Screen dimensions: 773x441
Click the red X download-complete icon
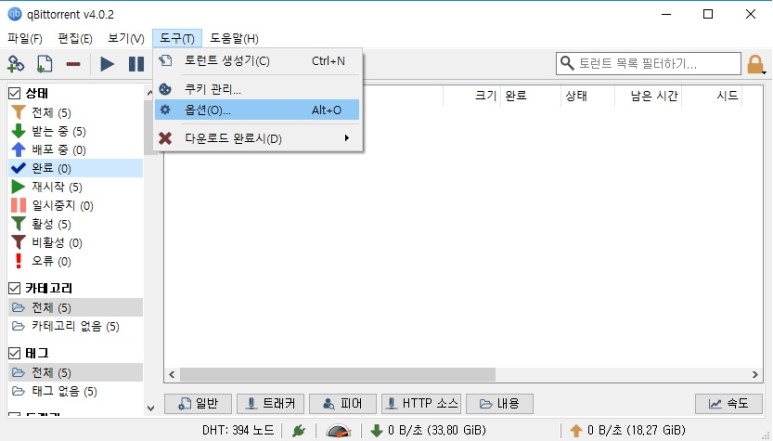165,138
